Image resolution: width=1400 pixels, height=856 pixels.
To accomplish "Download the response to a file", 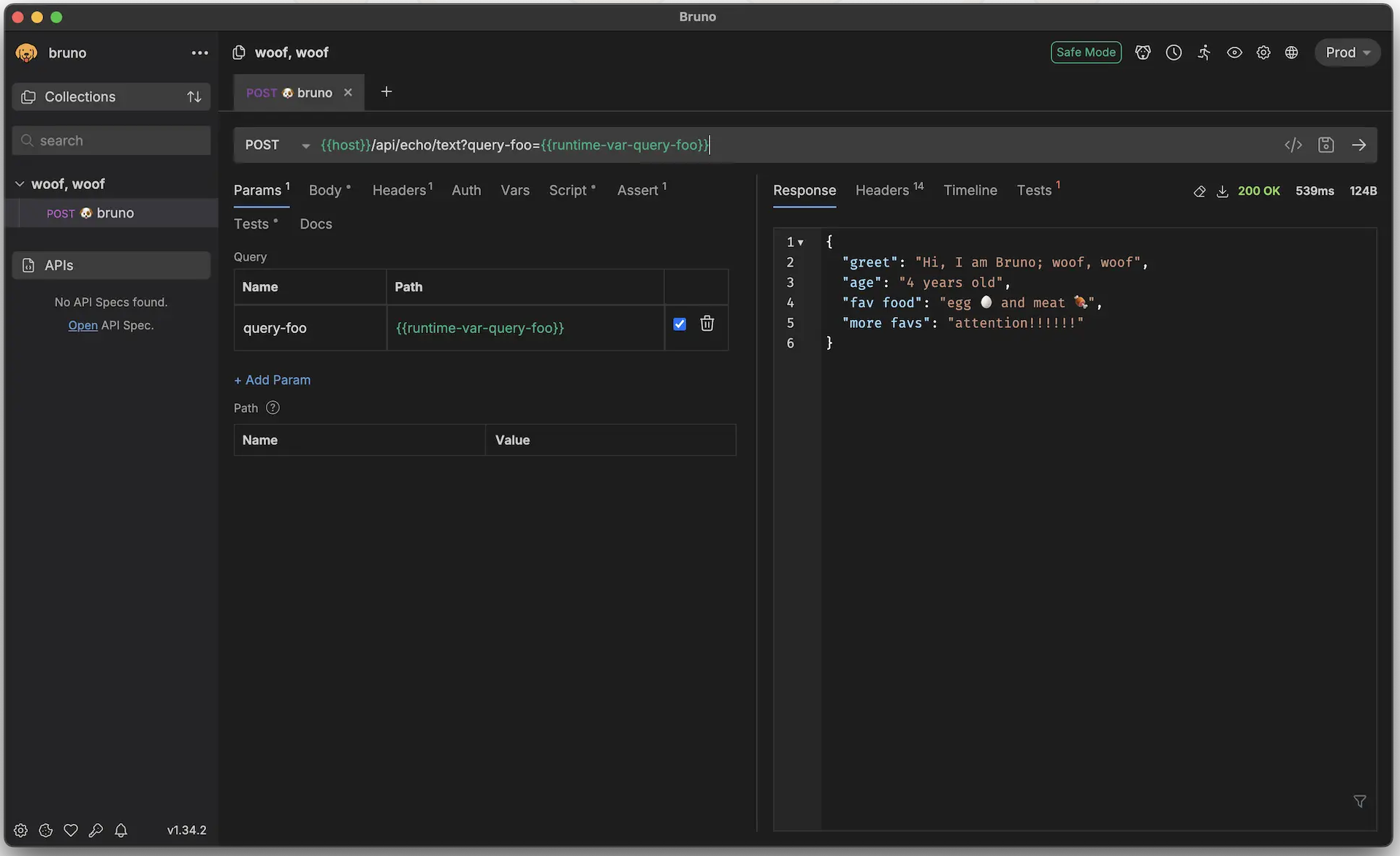I will (x=1222, y=191).
